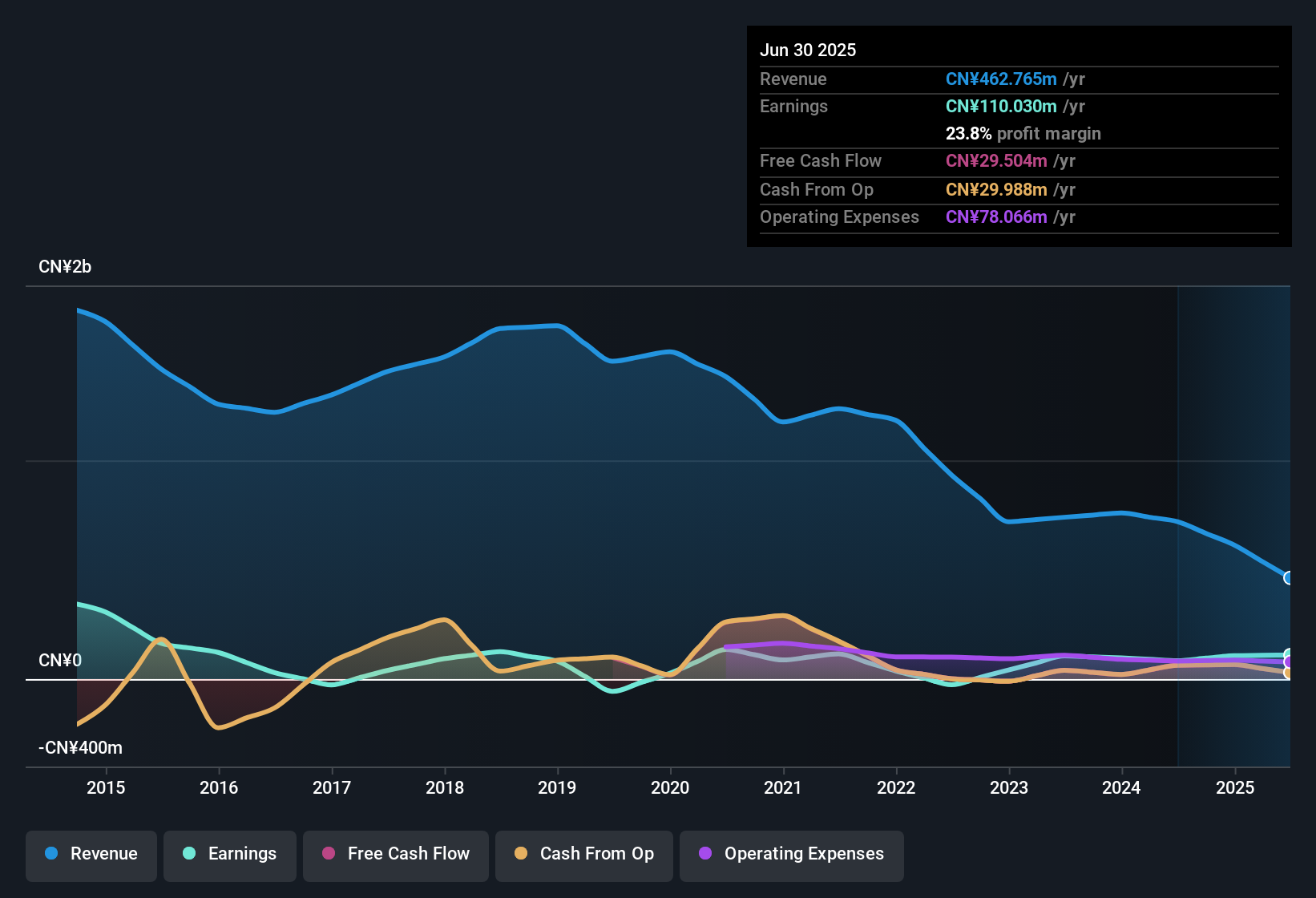Click the teal Earnings legend dot
This screenshot has height=898, width=1316.
tap(189, 854)
